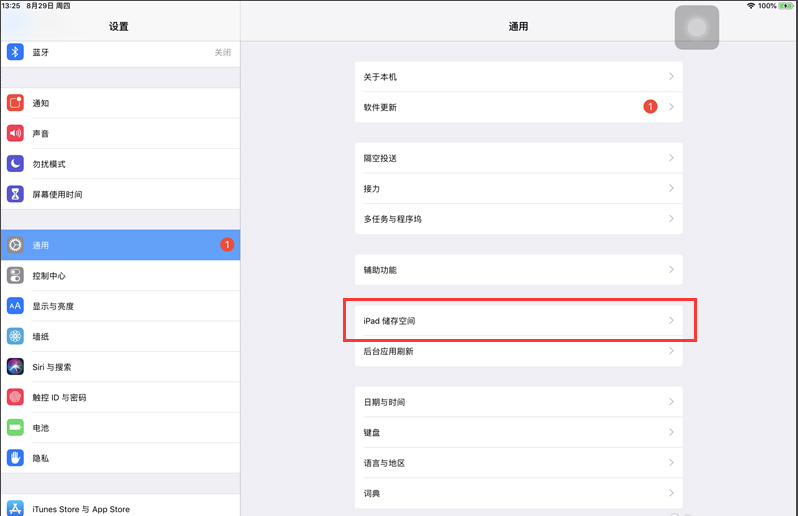The height and width of the screenshot is (516, 798).
Task: Tap the Bluetooth icon in sidebar
Action: tap(15, 52)
